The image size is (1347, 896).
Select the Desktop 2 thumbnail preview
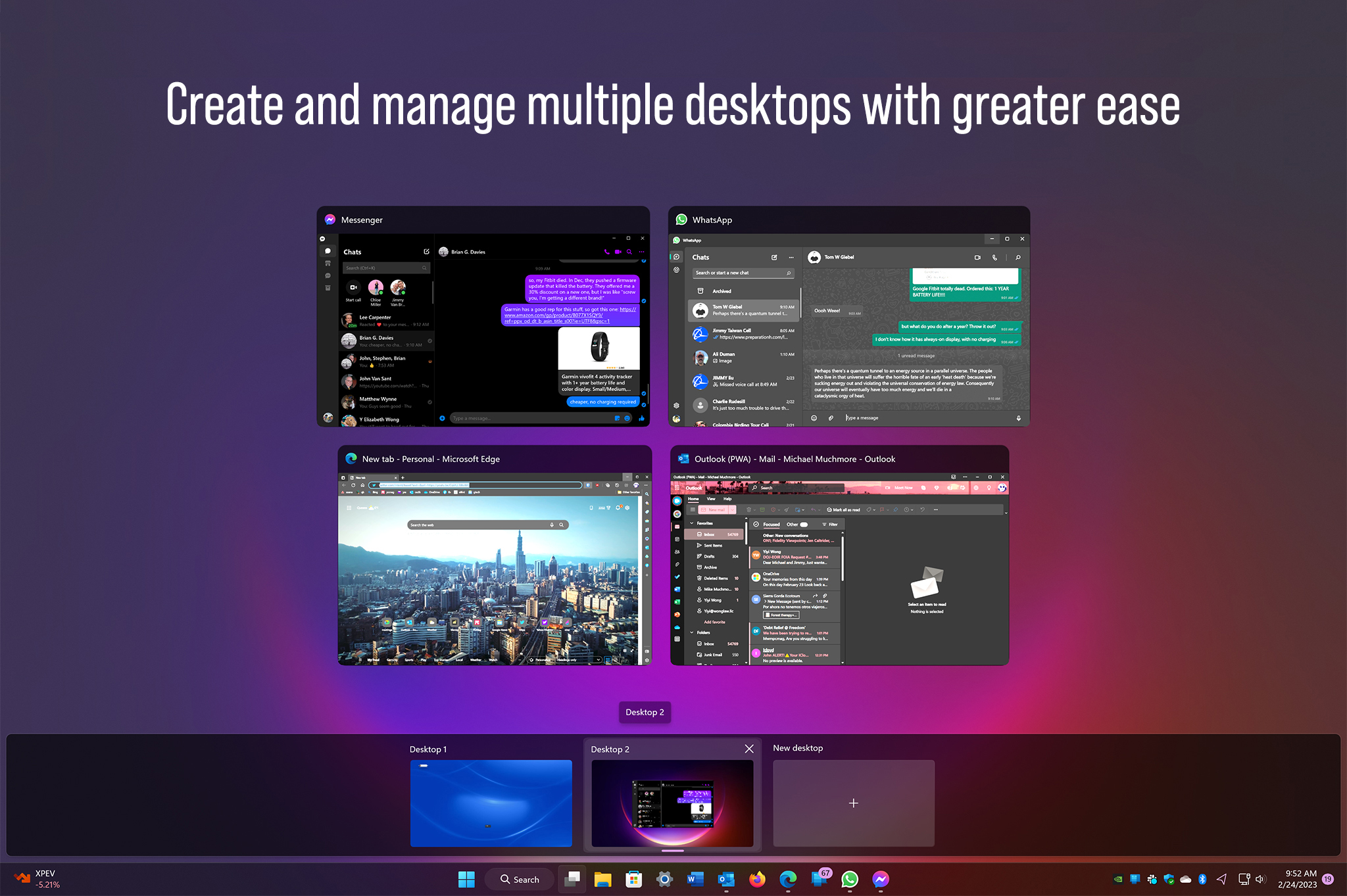coord(672,803)
